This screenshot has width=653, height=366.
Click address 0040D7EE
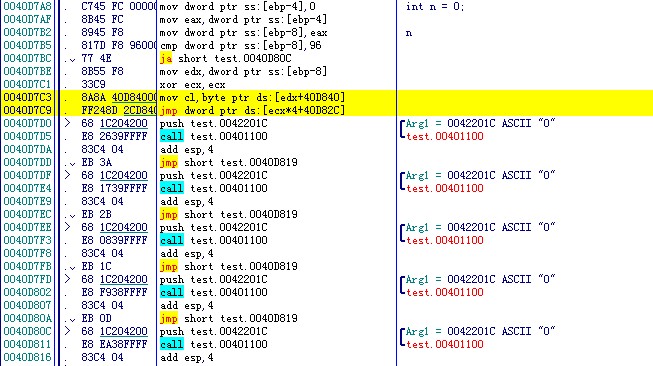click(x=27, y=227)
